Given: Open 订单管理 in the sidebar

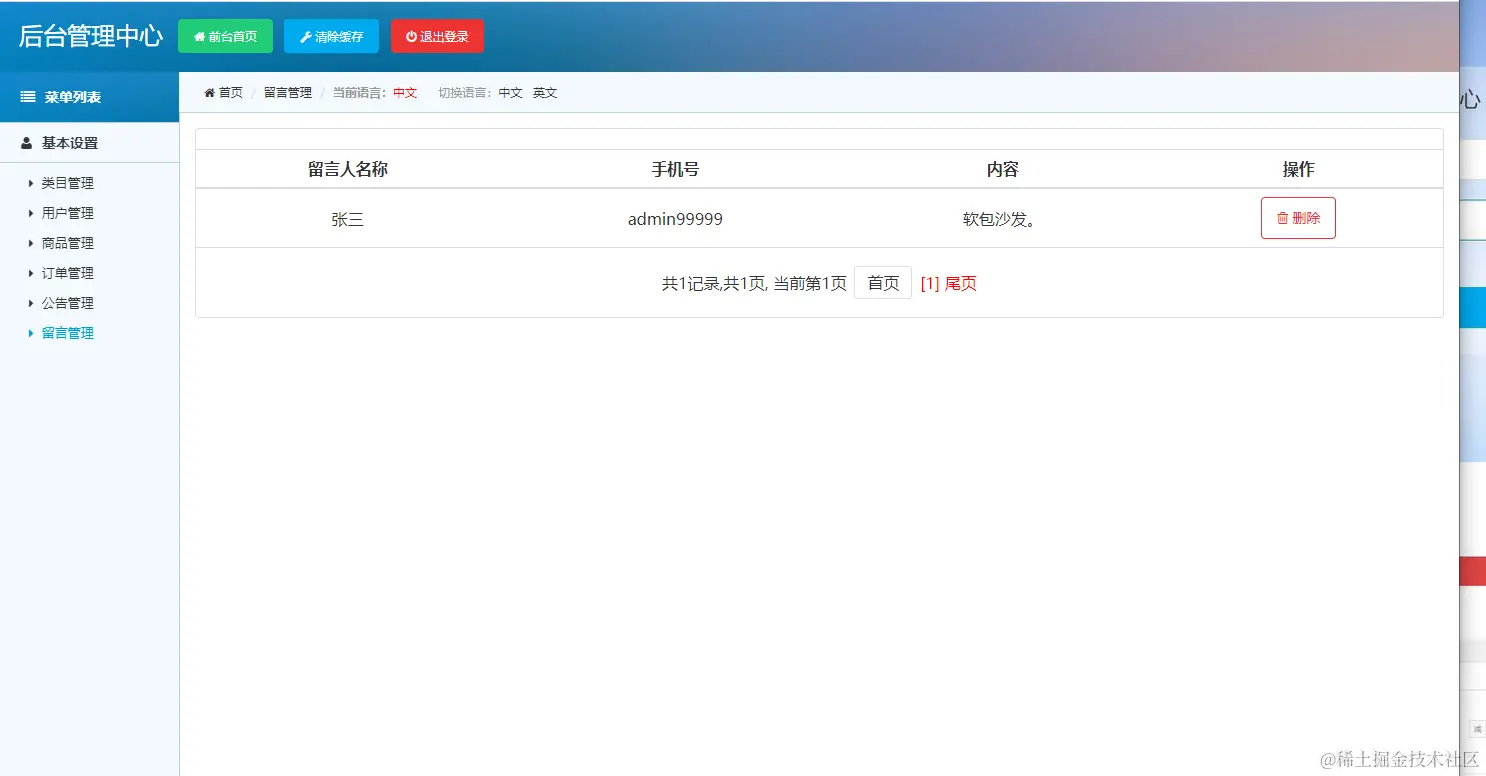Looking at the screenshot, I should (68, 273).
